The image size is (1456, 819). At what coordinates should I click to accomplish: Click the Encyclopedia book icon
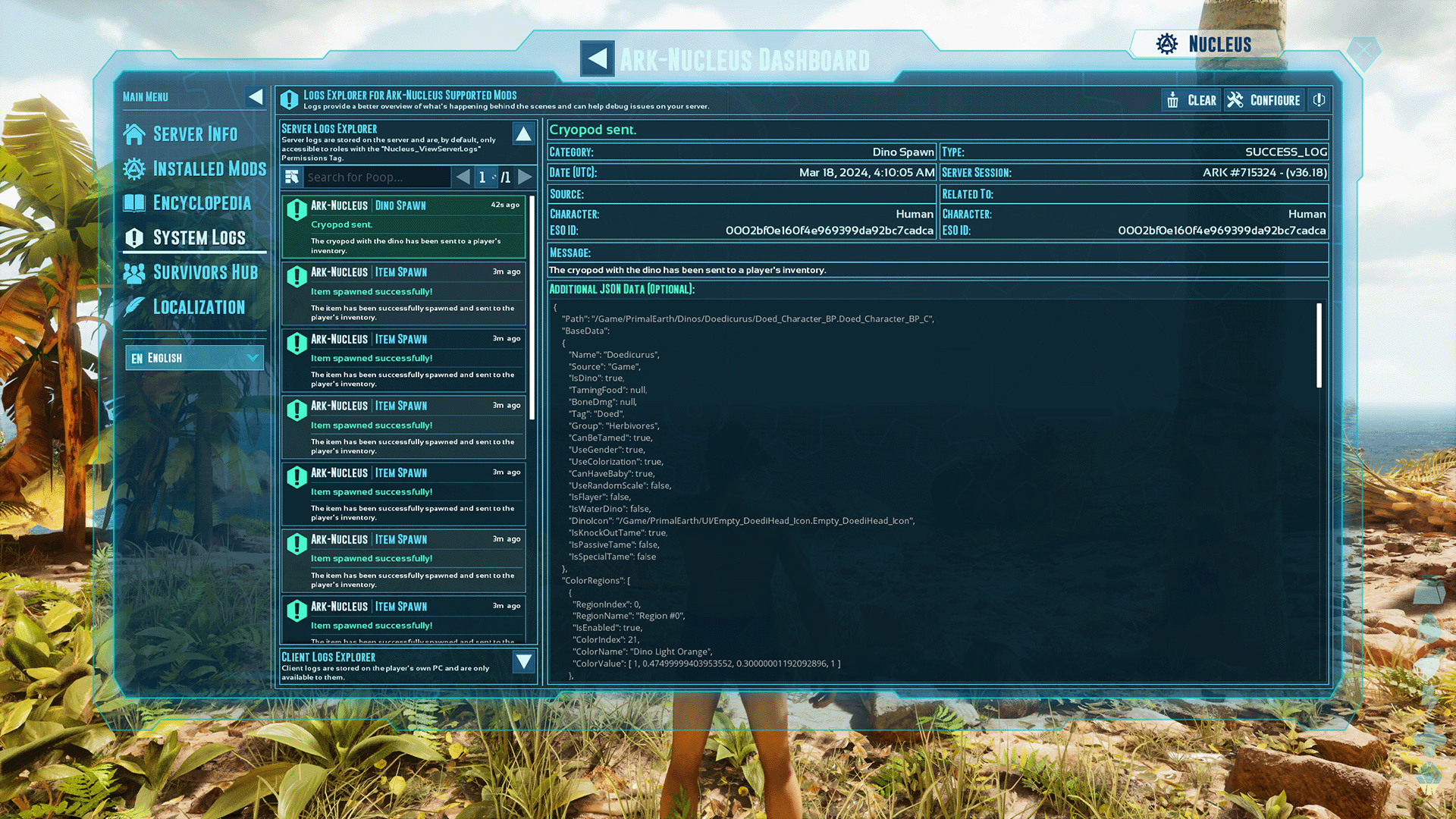point(133,202)
